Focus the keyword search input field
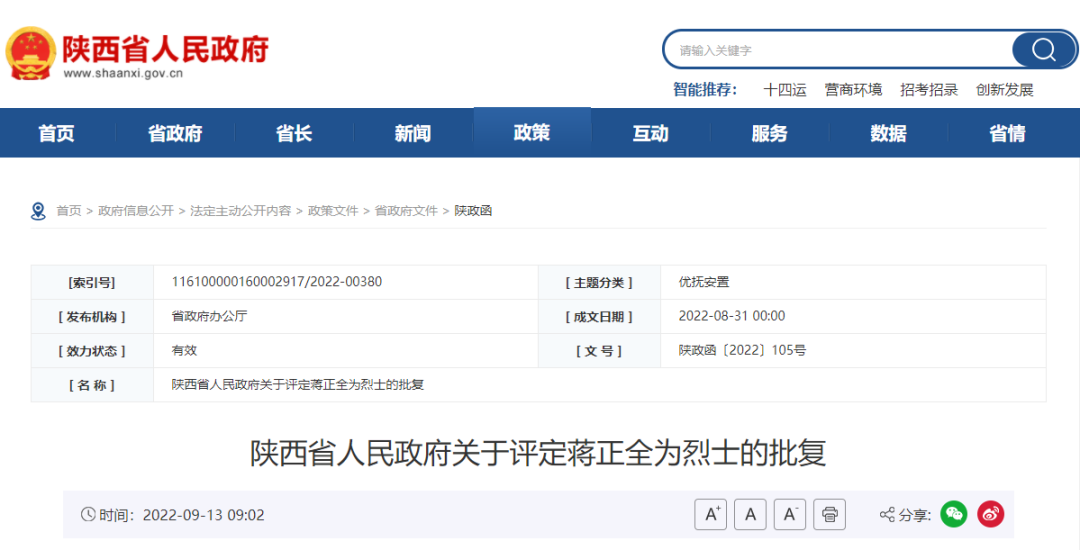This screenshot has width=1080, height=550. click(840, 50)
